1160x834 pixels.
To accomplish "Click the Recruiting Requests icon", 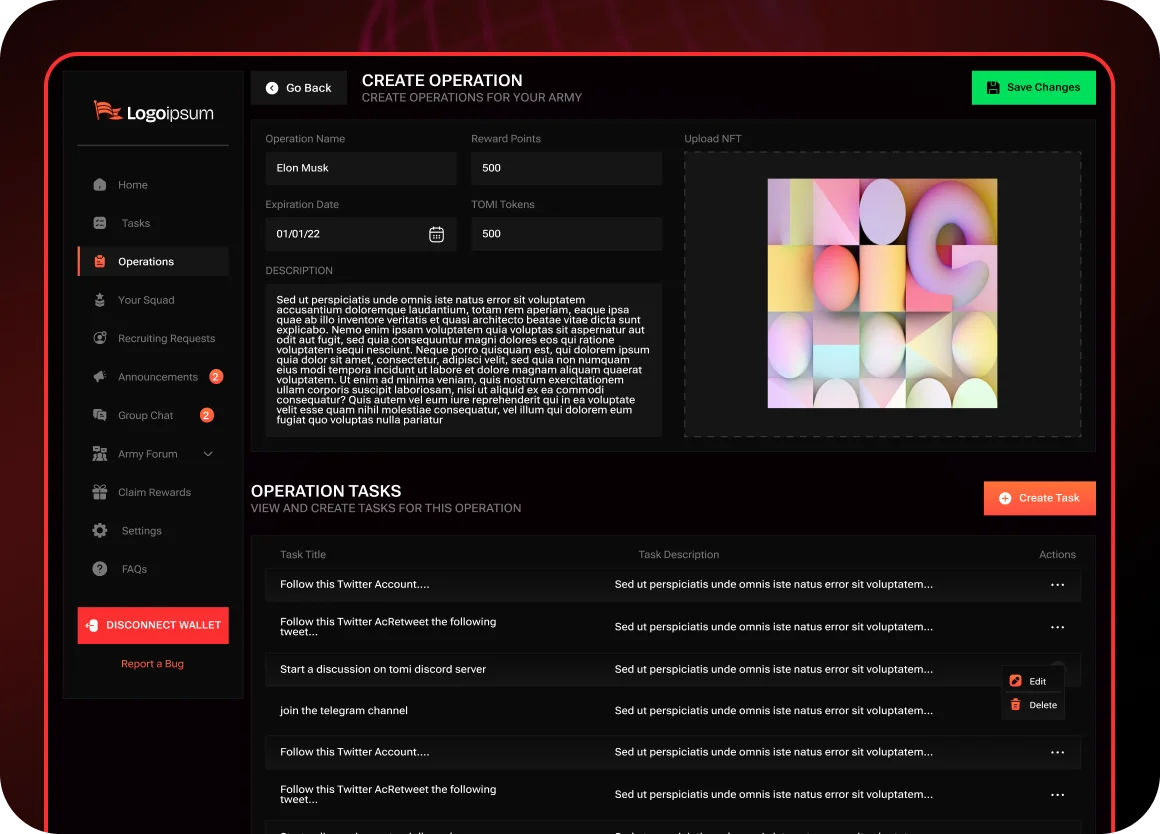I will pyautogui.click(x=100, y=338).
